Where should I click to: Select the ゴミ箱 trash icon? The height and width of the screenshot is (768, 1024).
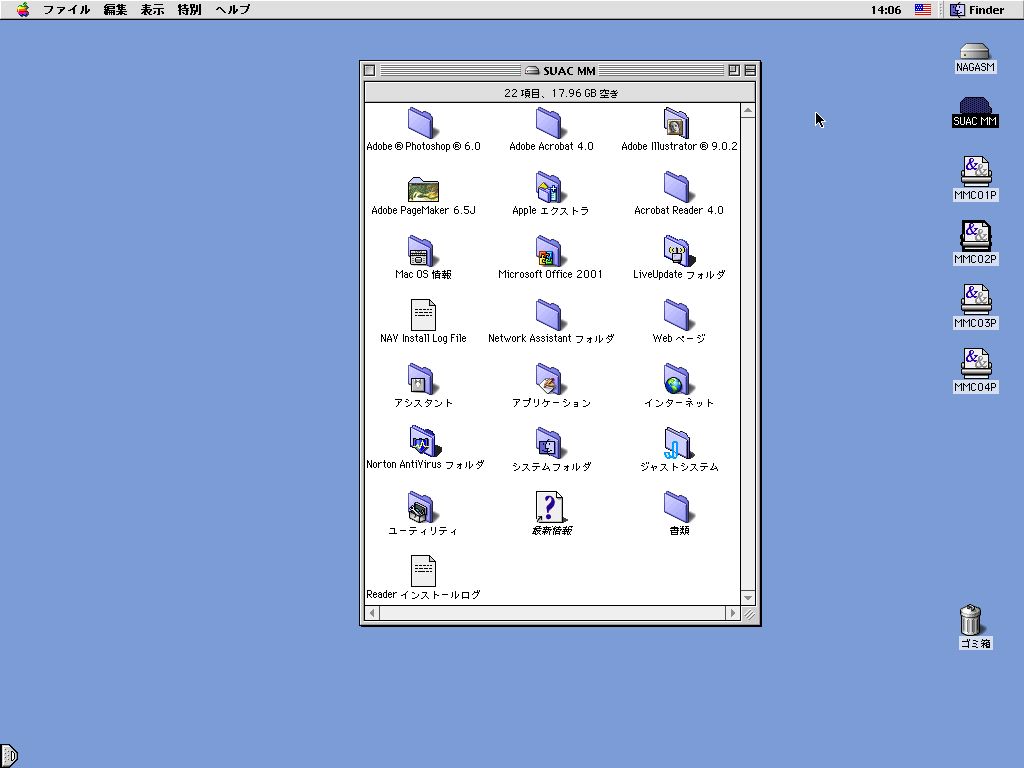971,621
